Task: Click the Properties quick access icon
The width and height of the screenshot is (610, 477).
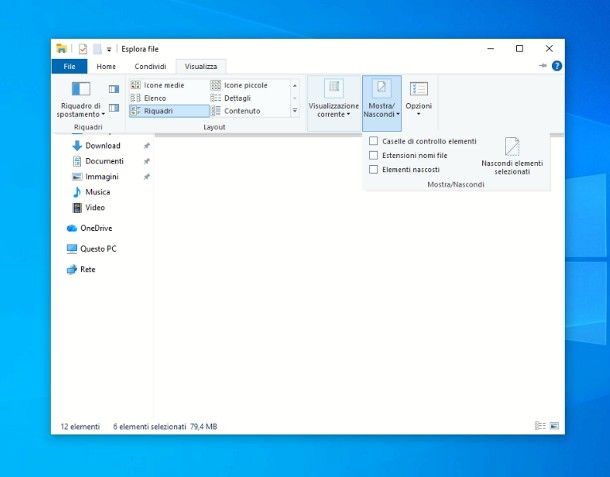Action: 82,49
